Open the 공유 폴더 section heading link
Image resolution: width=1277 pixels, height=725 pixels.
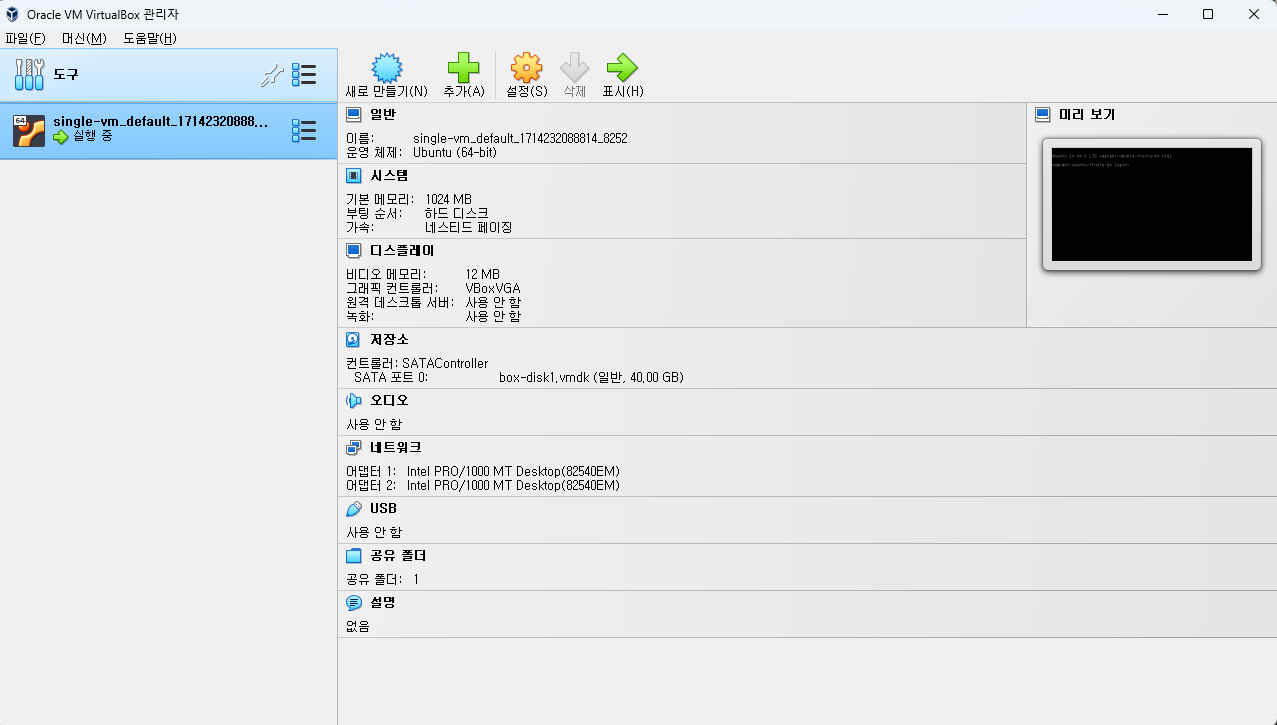click(398, 556)
